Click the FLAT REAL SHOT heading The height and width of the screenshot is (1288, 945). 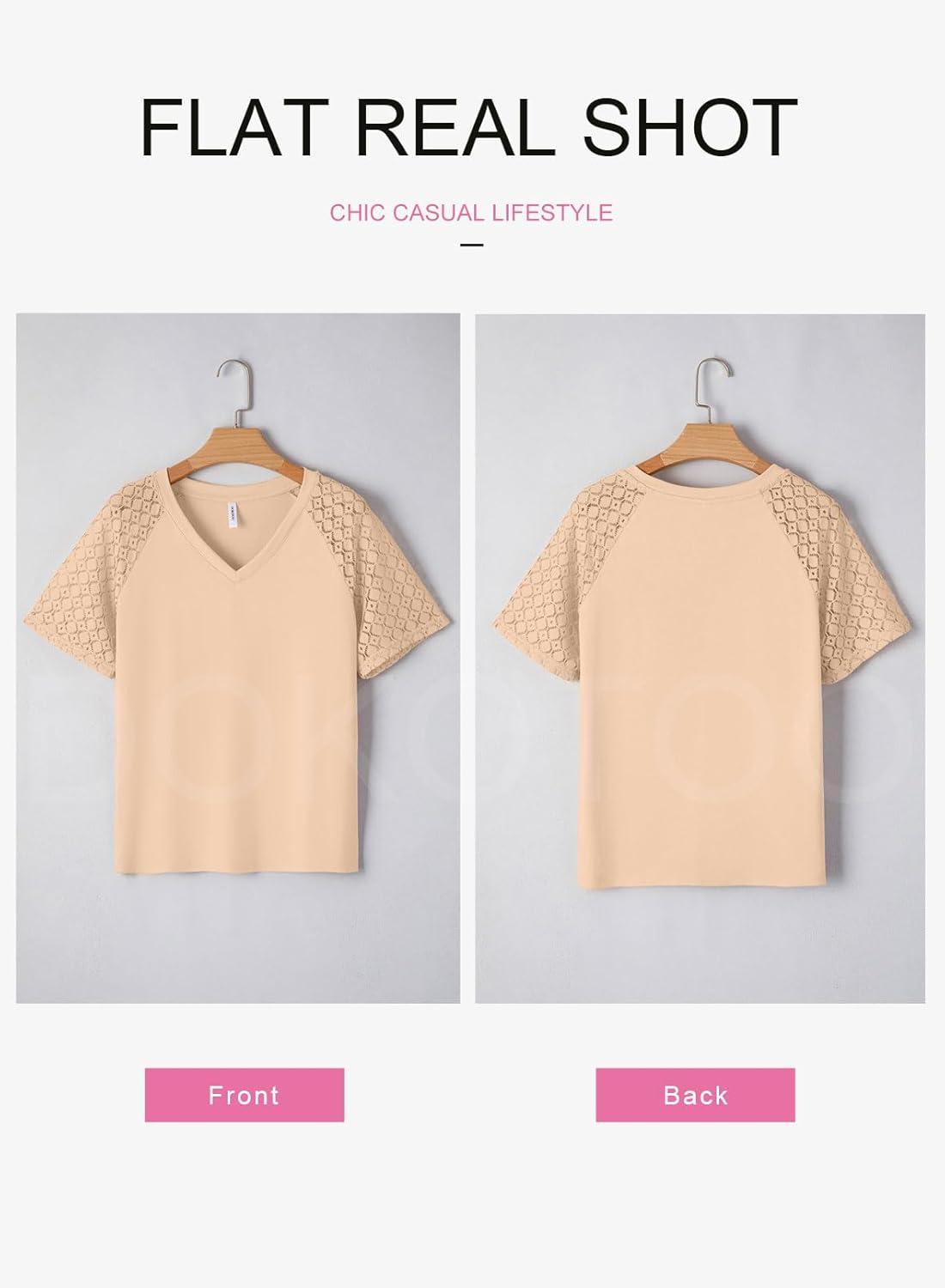[x=469, y=127]
